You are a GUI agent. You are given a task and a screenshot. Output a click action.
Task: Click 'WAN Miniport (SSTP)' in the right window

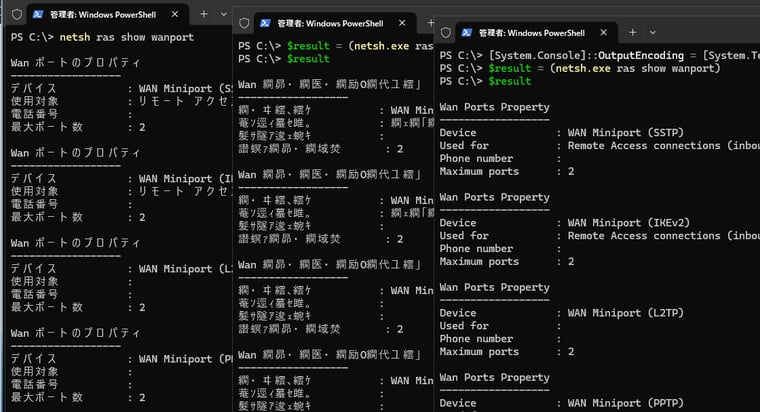(x=626, y=133)
